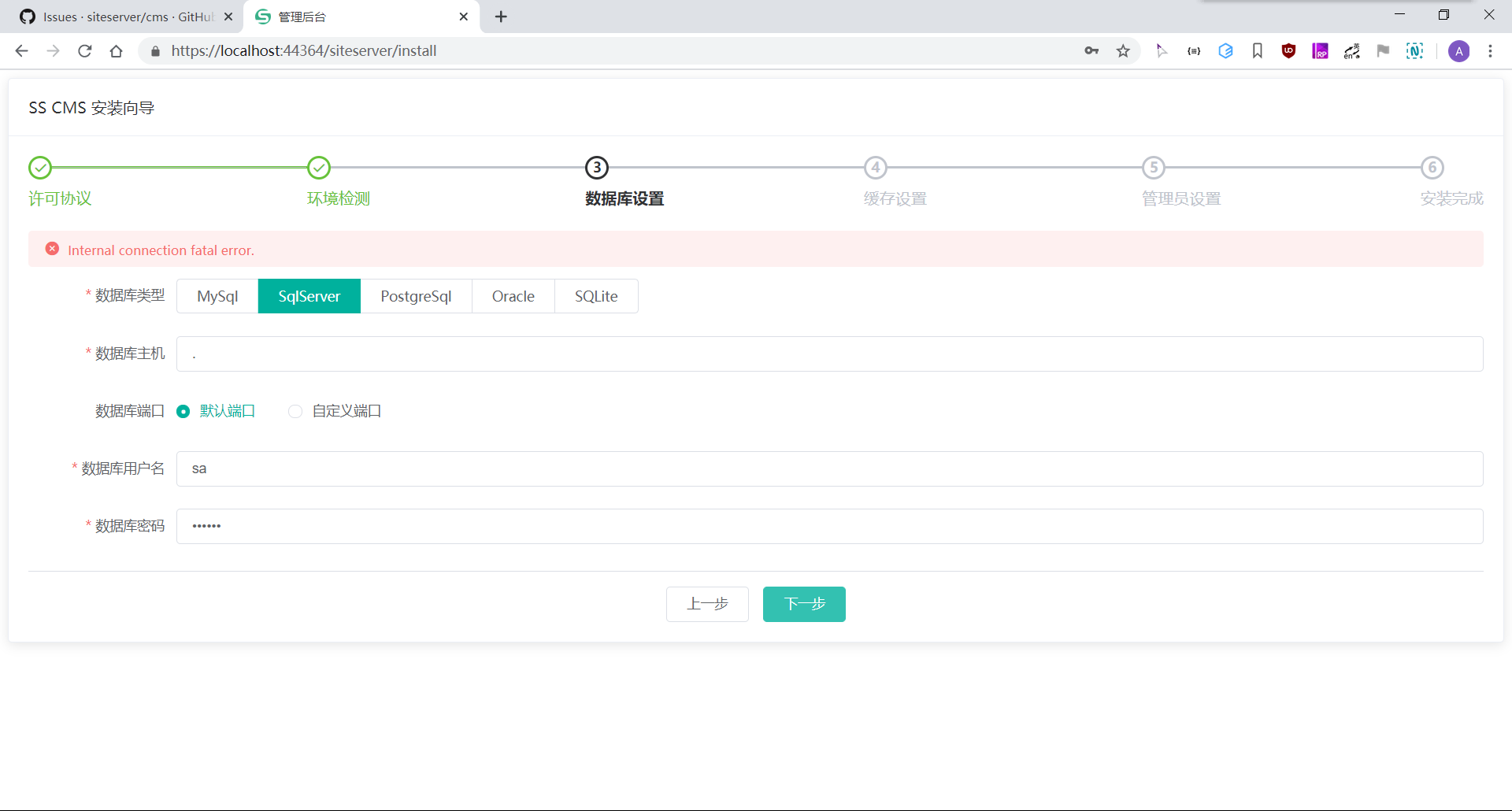
Task: Choose MySql database type
Action: [x=217, y=296]
